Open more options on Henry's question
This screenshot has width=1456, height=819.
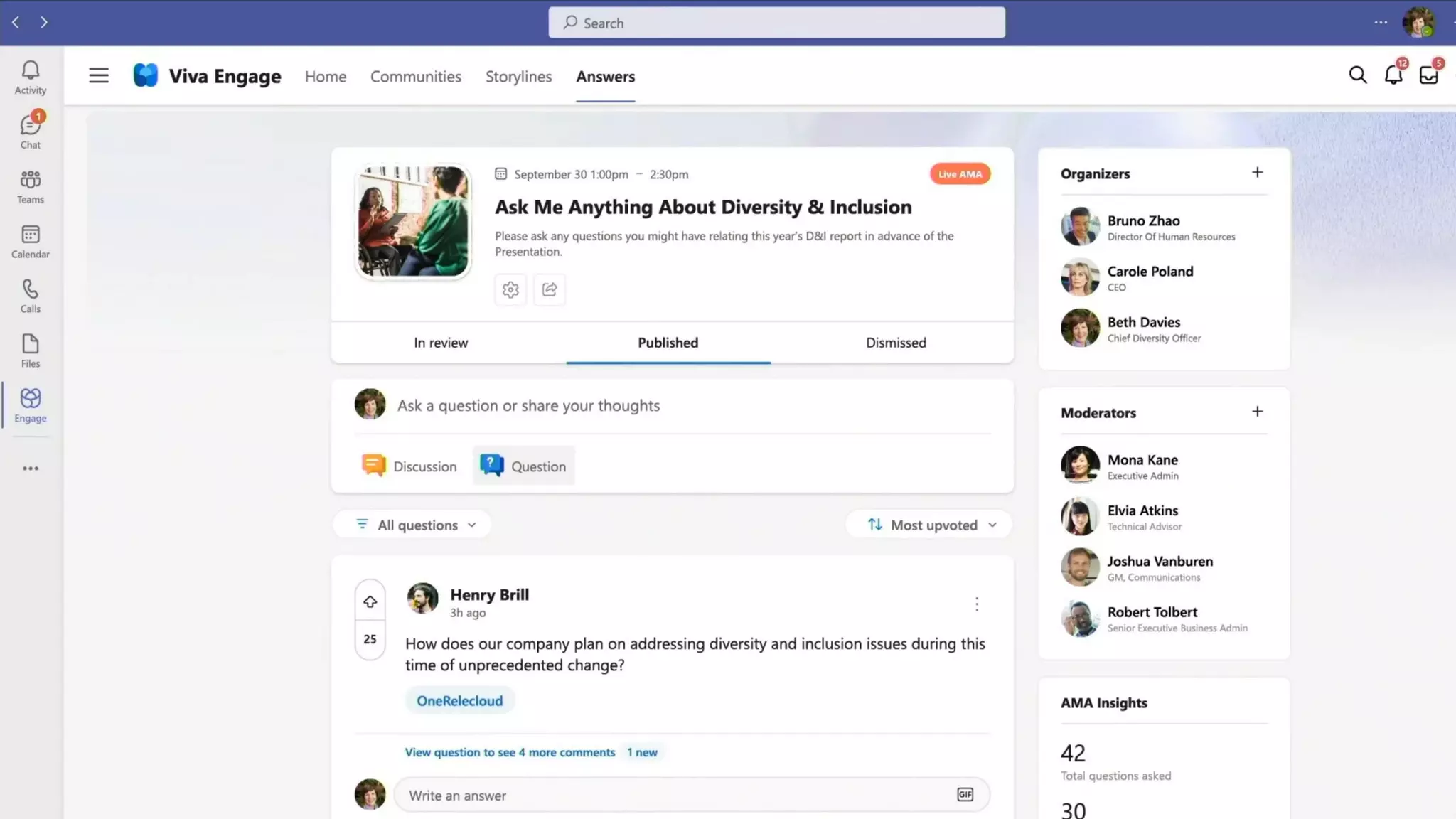coord(977,604)
